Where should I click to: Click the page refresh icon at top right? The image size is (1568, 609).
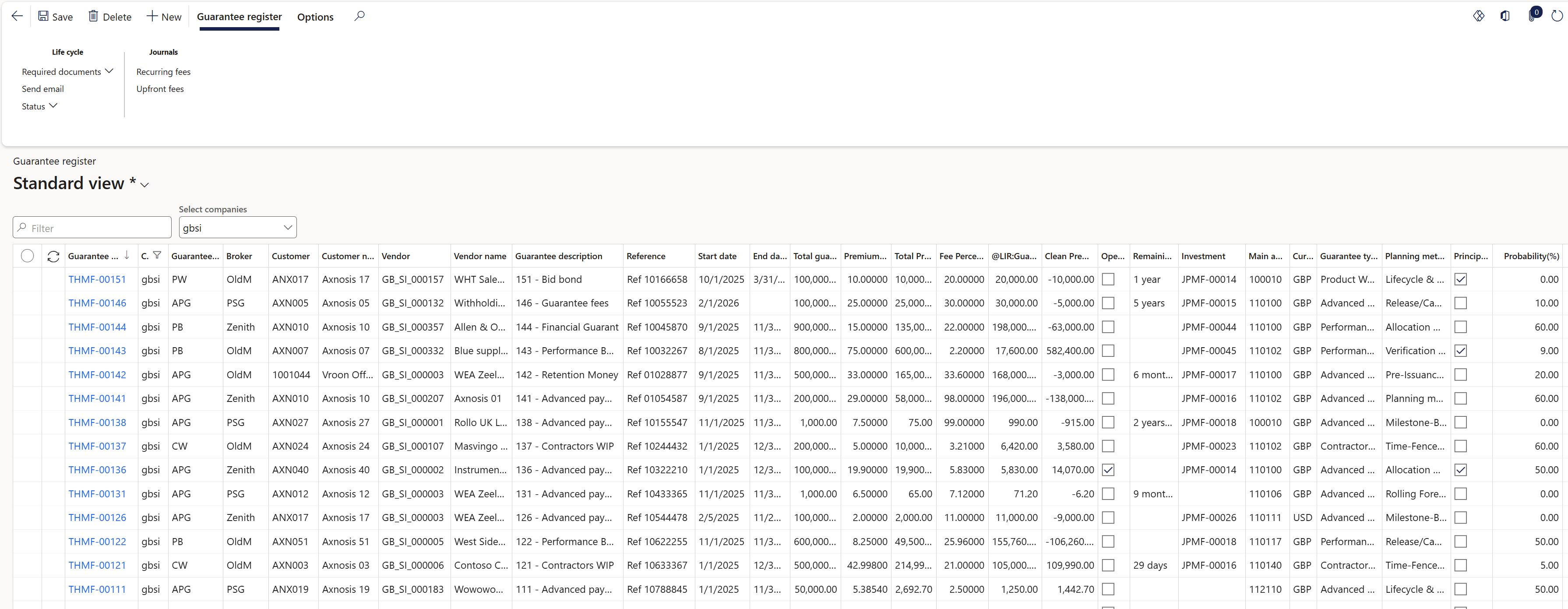coord(1557,17)
